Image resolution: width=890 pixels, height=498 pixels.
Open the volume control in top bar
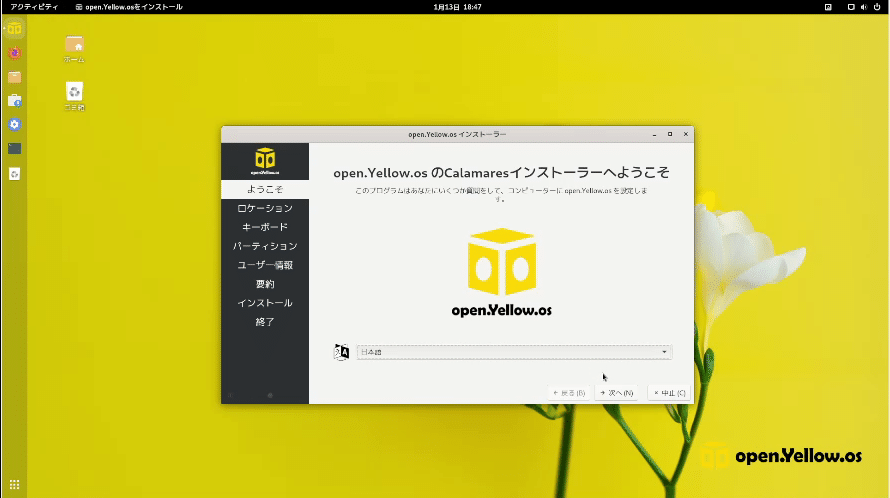point(863,7)
